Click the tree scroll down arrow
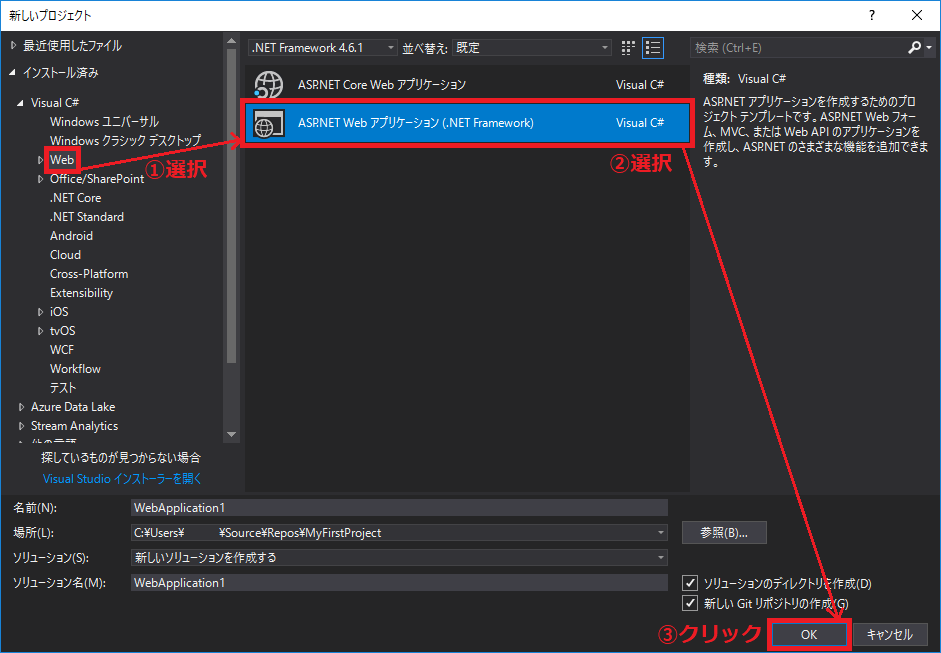This screenshot has width=941, height=653. coord(231,435)
